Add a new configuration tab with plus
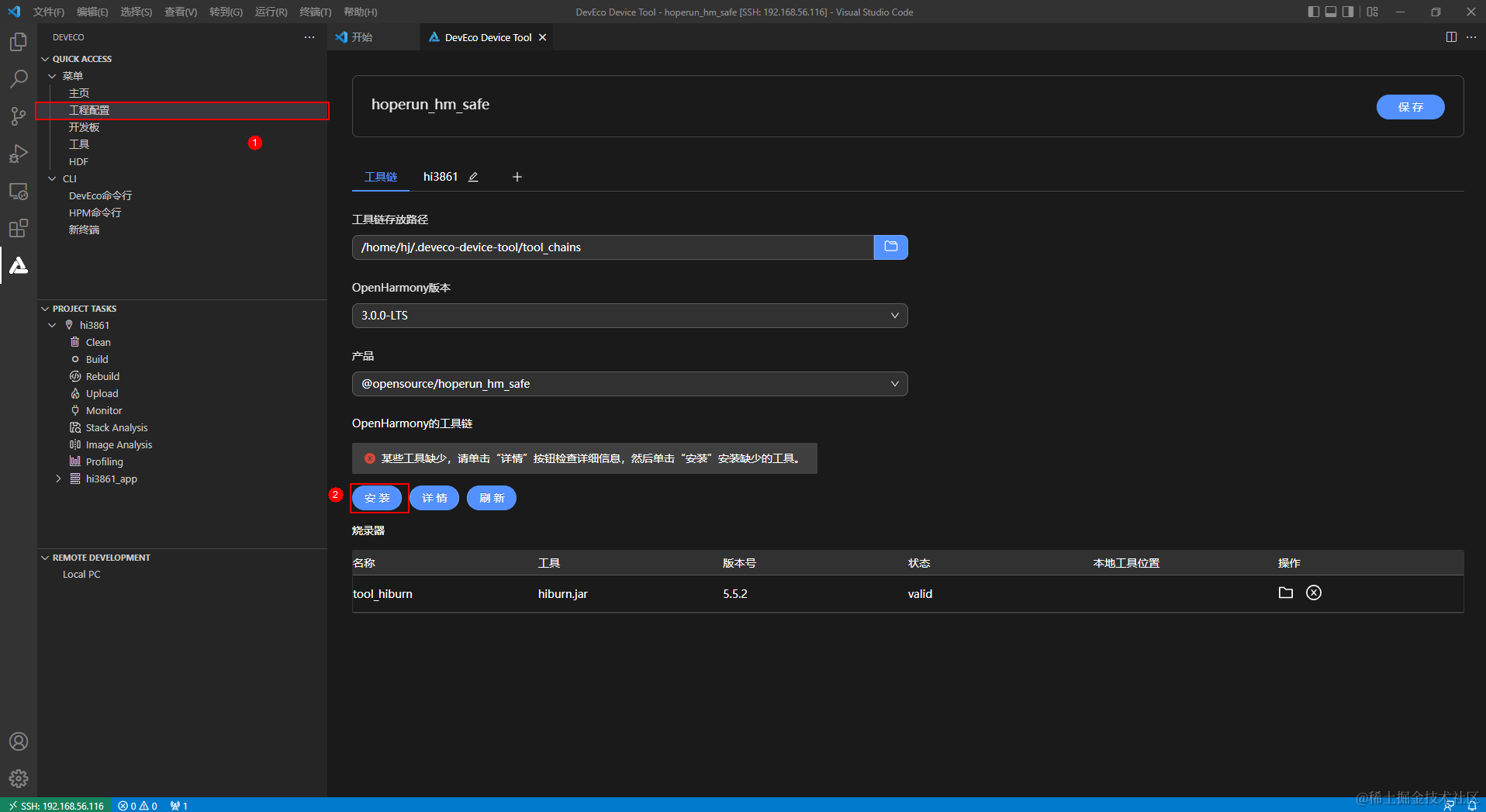 (x=517, y=178)
